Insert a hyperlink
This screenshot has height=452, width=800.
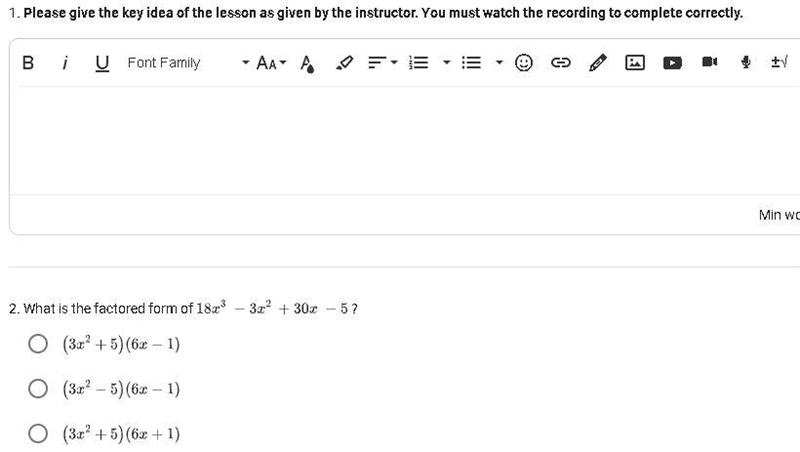click(x=560, y=63)
